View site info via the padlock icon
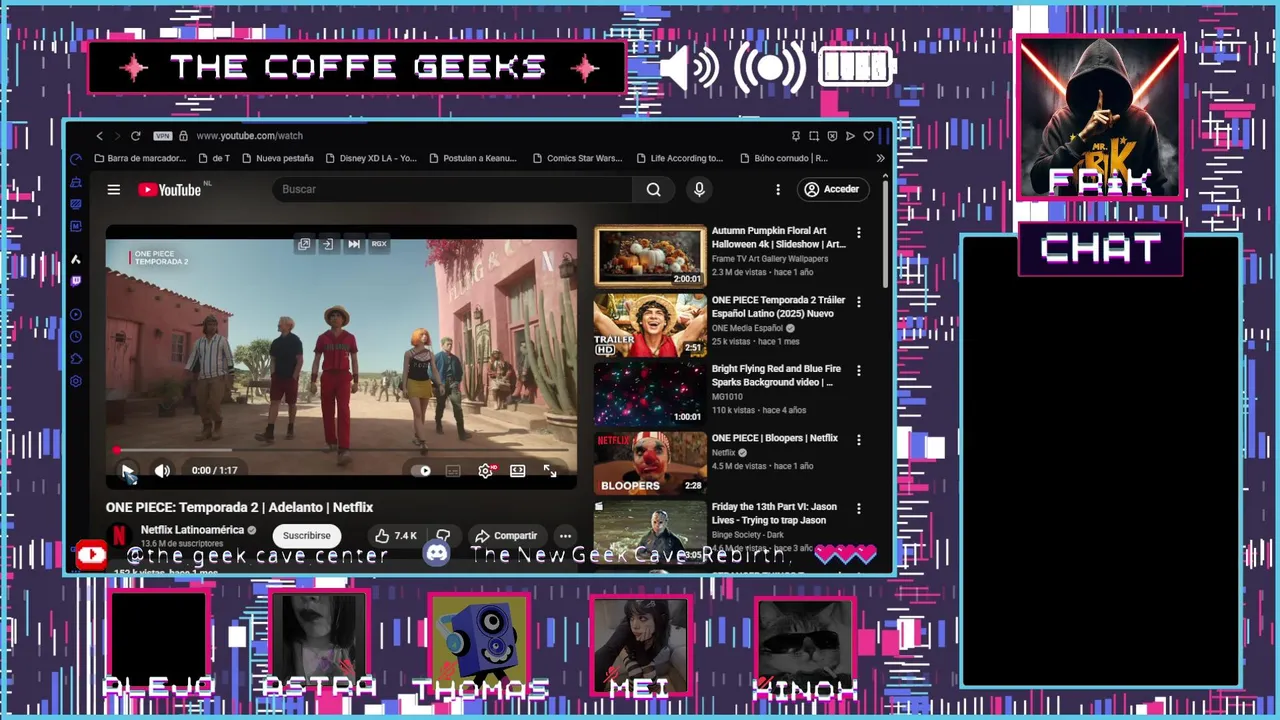Viewport: 1280px width, 720px height. (183, 136)
